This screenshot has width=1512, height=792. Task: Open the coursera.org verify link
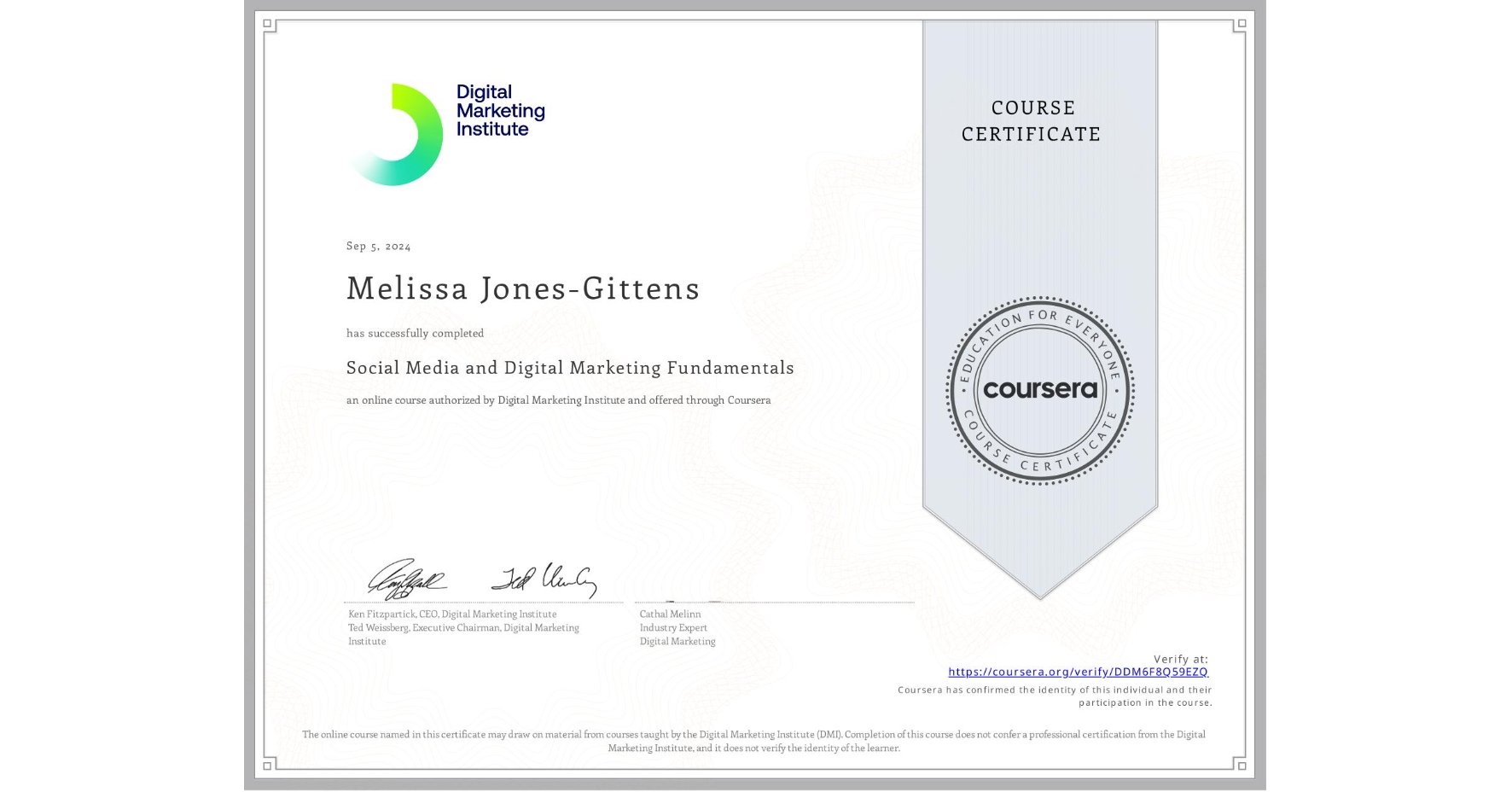1078,673
